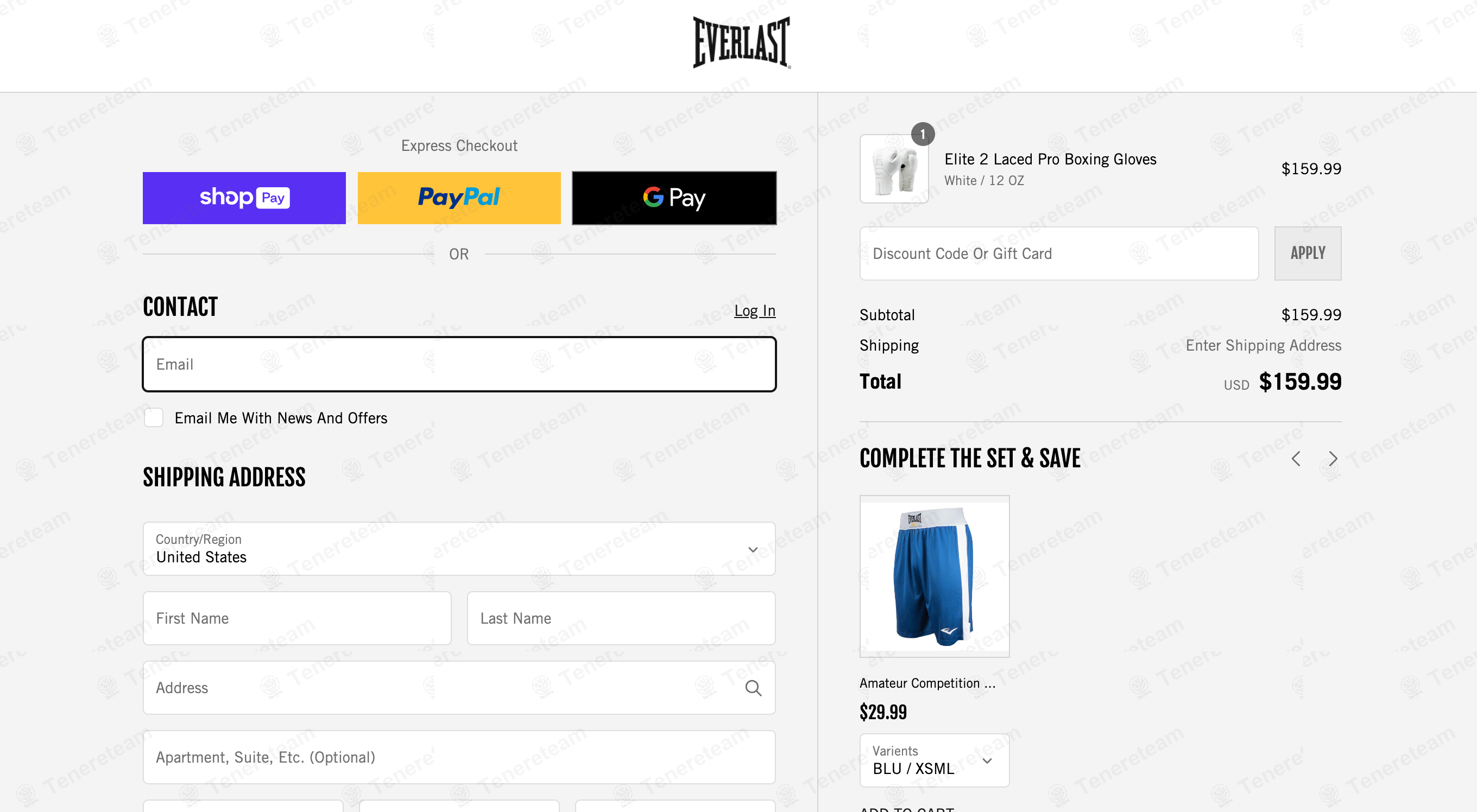
Task: Pay with Shop Pay express button
Action: [244, 198]
